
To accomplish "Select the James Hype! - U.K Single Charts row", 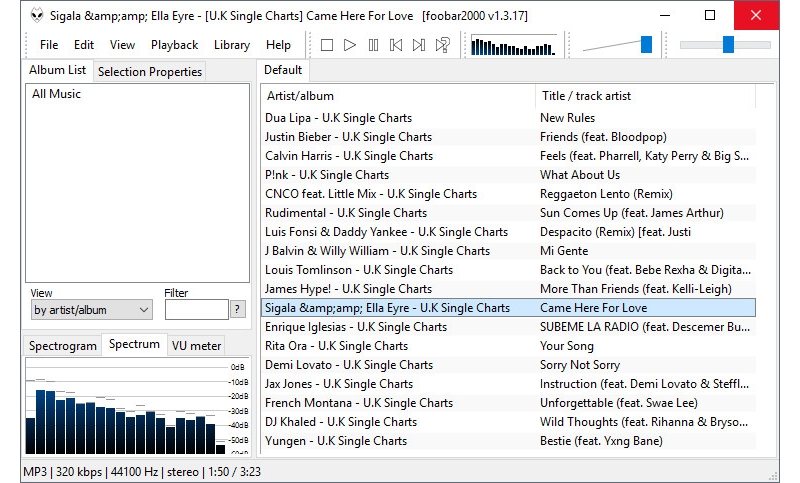I will click(509, 289).
